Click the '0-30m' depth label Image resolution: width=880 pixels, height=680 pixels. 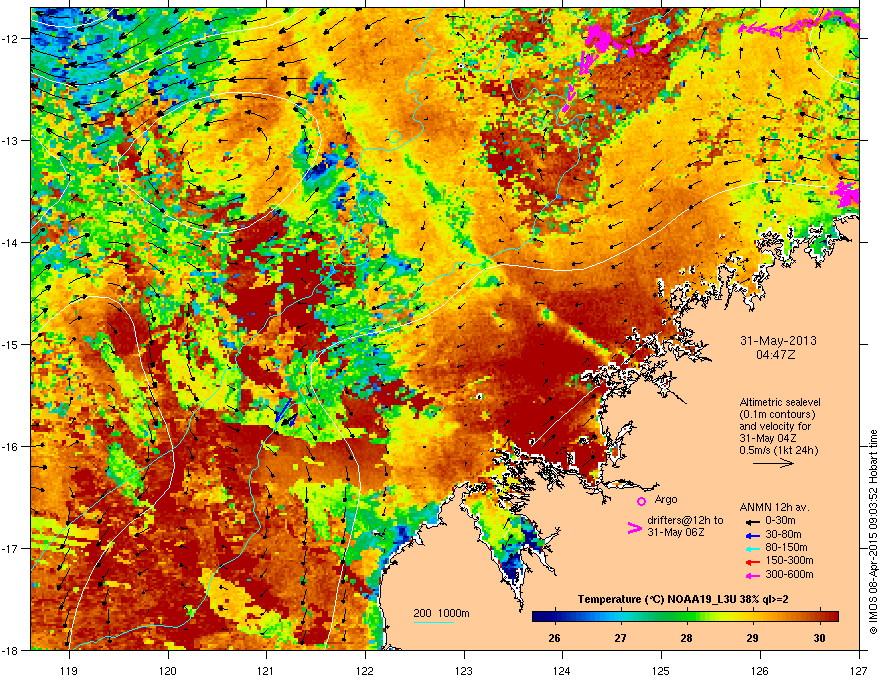click(x=781, y=521)
